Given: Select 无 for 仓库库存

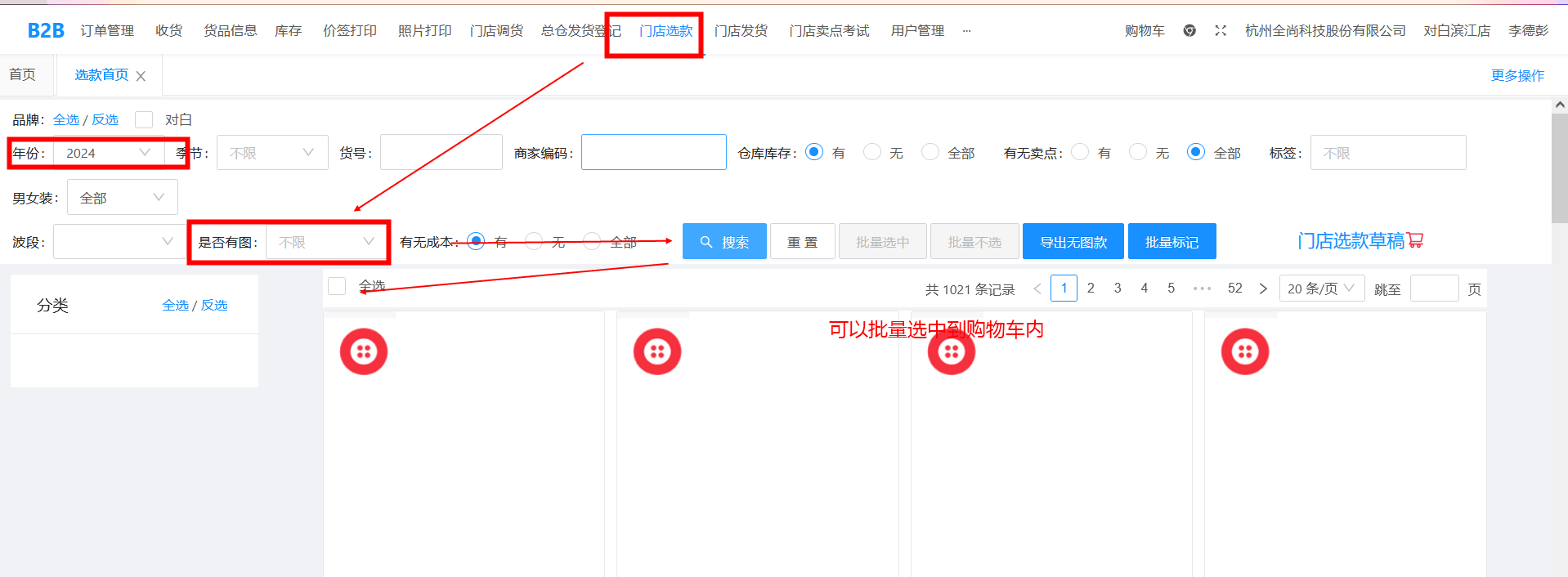Looking at the screenshot, I should (872, 152).
